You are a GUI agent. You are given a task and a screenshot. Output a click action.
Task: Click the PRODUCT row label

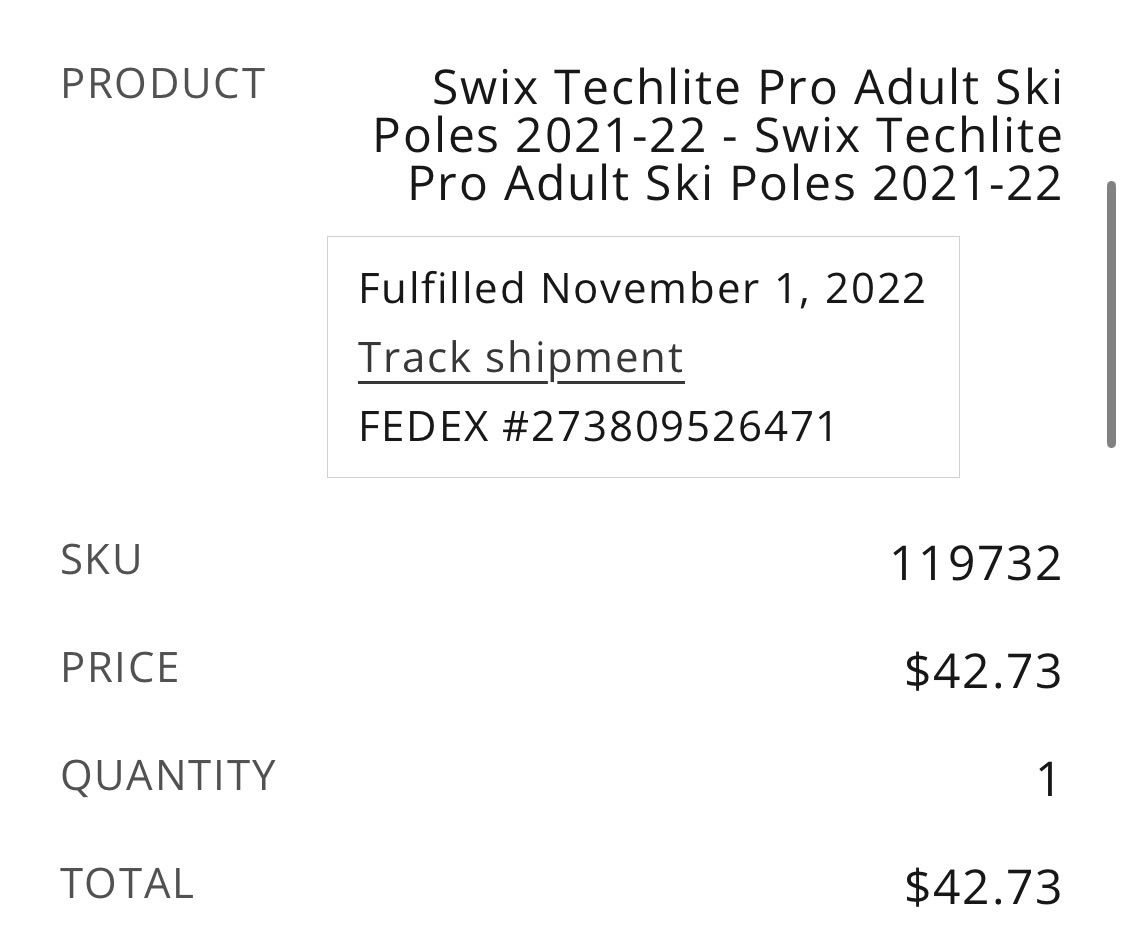pos(163,84)
